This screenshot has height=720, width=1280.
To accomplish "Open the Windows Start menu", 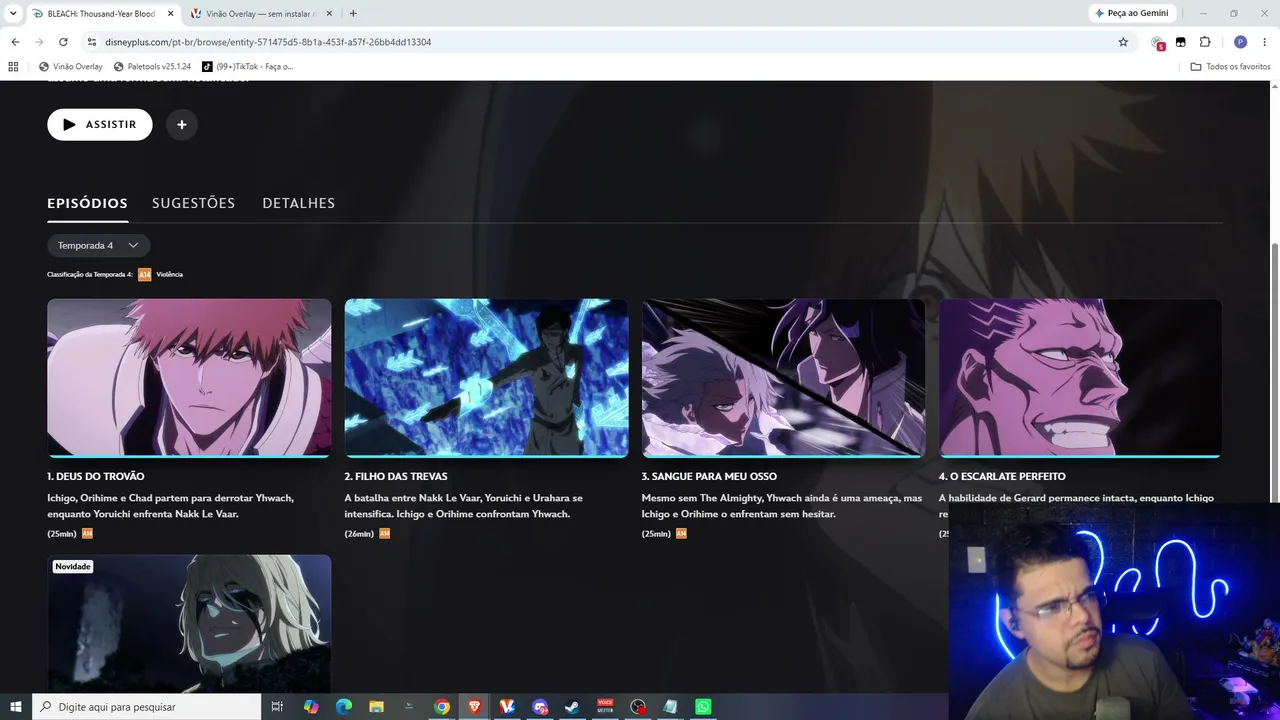I will pos(16,707).
